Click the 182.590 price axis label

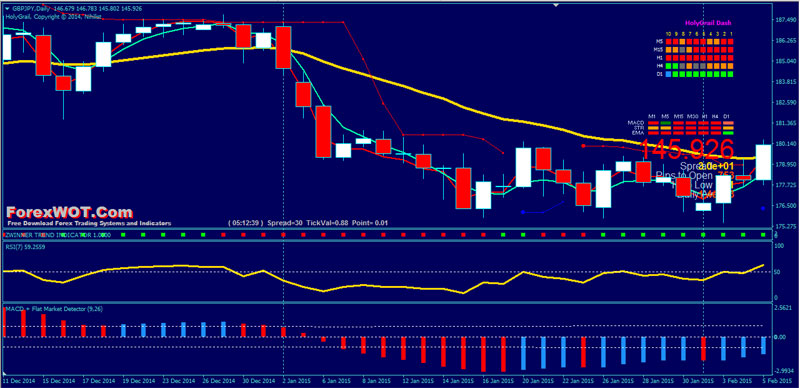pos(786,102)
